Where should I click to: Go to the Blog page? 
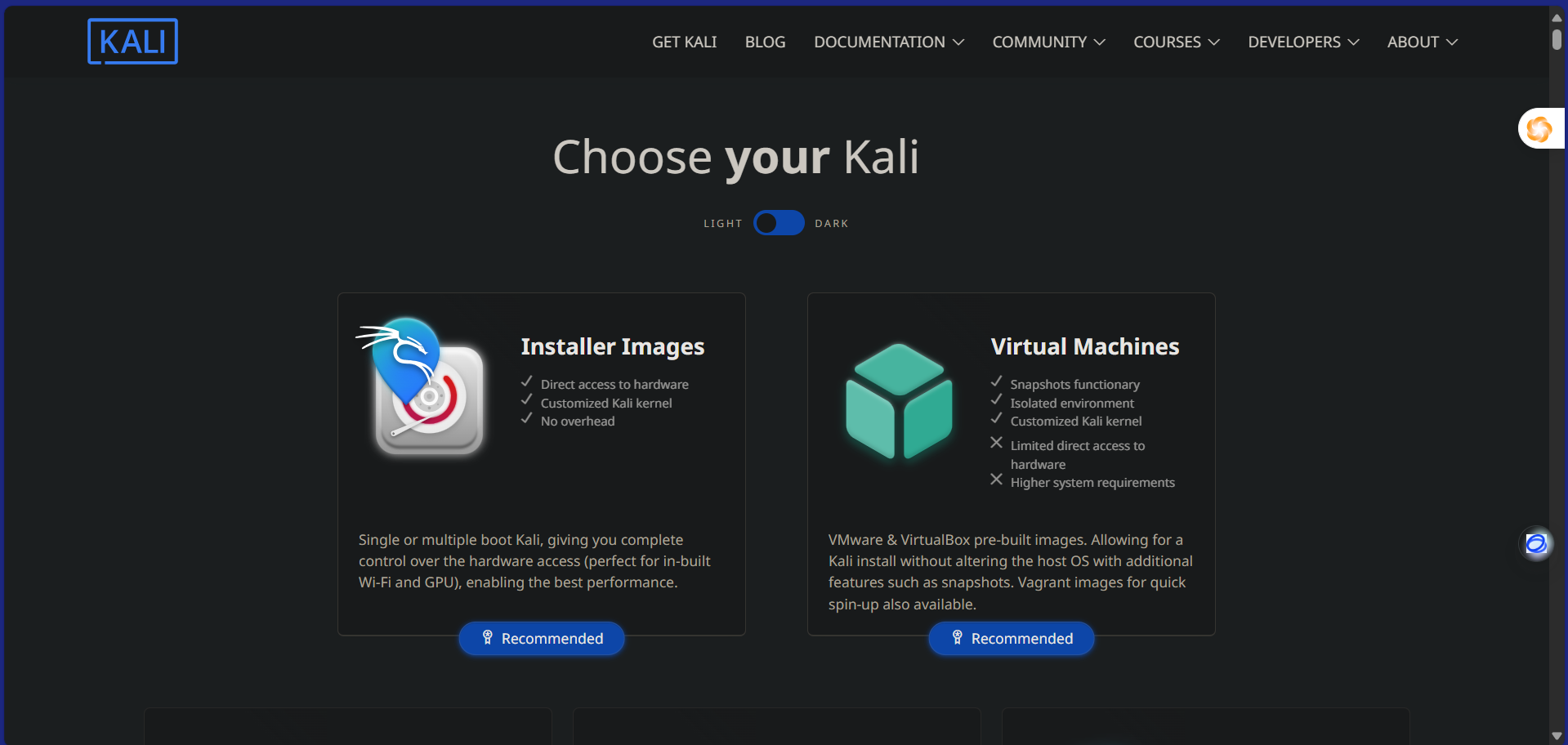(x=765, y=42)
